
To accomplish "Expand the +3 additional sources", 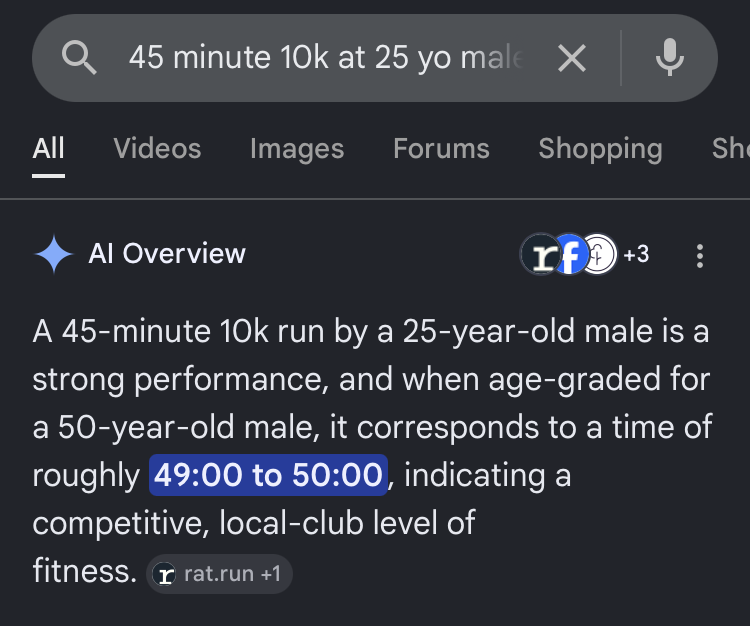I will 636,254.
